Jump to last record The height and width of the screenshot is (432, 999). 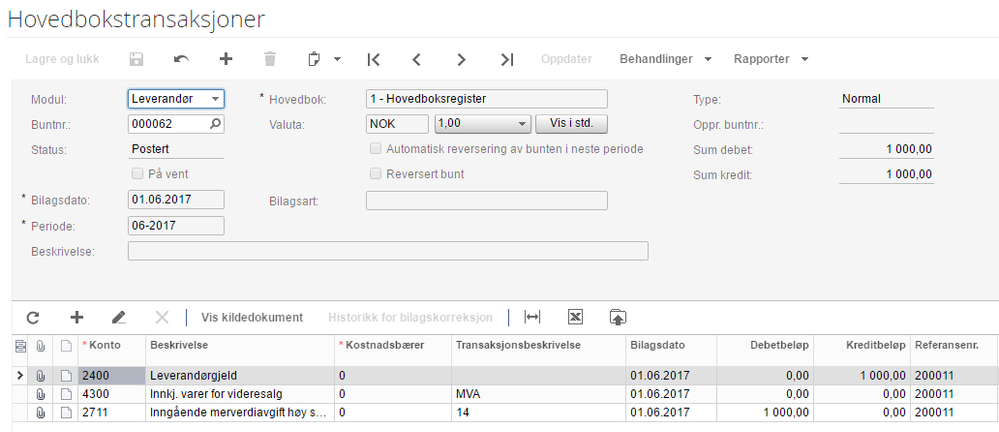[507, 60]
